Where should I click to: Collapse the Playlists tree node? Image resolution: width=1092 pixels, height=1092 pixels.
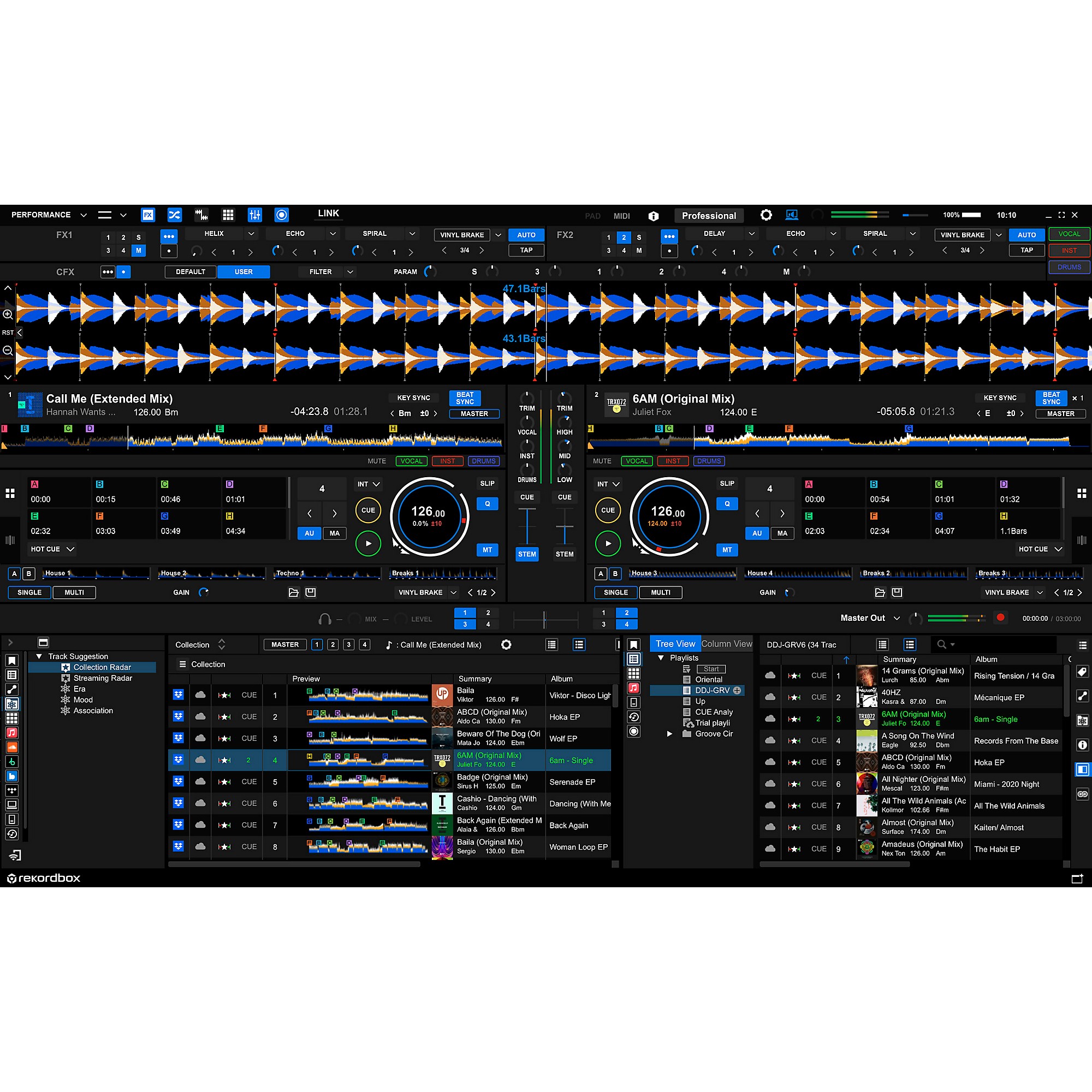coord(660,658)
